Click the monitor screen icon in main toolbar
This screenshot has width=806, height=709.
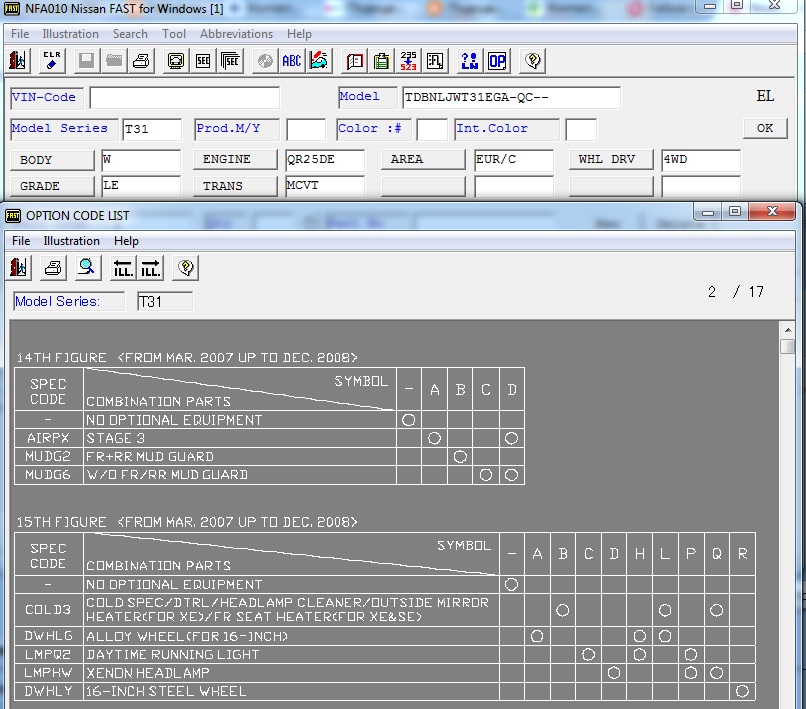pos(175,61)
